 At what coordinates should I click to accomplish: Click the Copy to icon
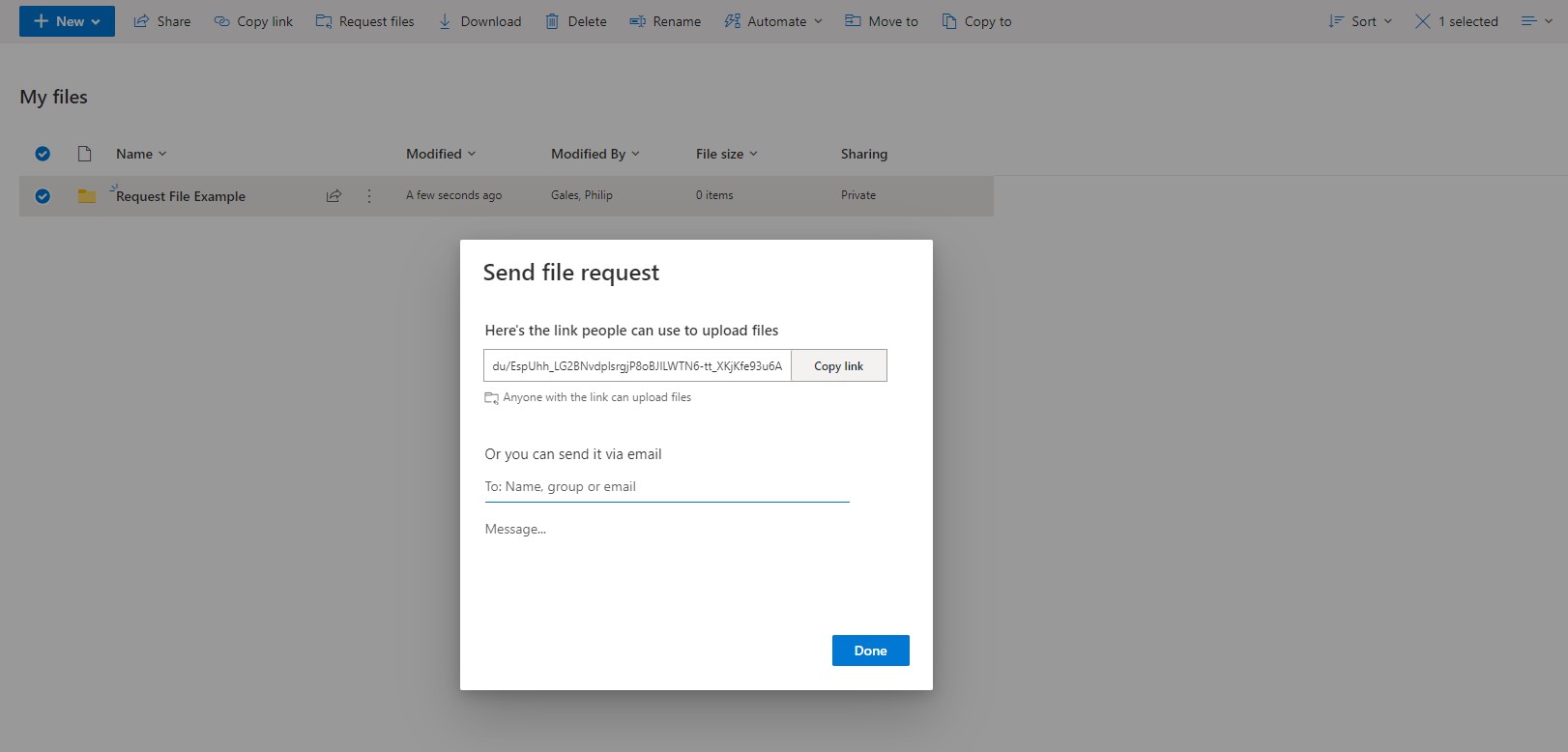pyautogui.click(x=949, y=21)
